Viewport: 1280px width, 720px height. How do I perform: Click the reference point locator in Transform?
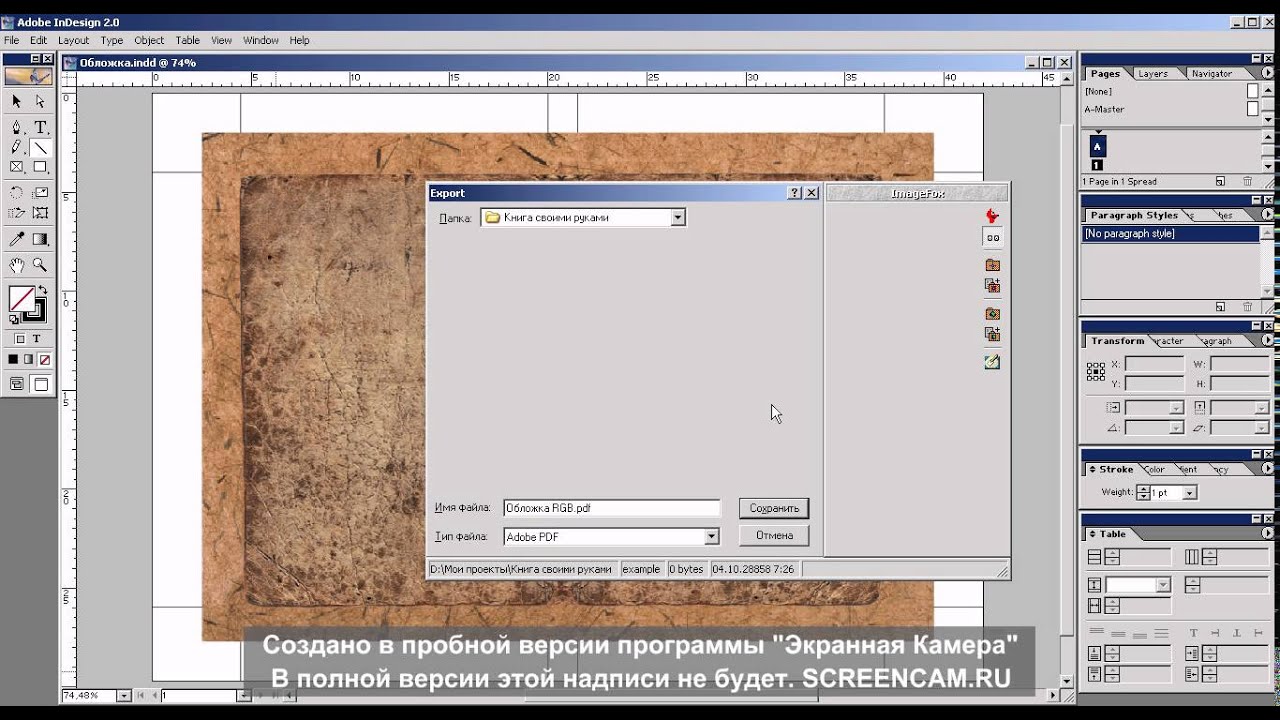[x=1096, y=372]
